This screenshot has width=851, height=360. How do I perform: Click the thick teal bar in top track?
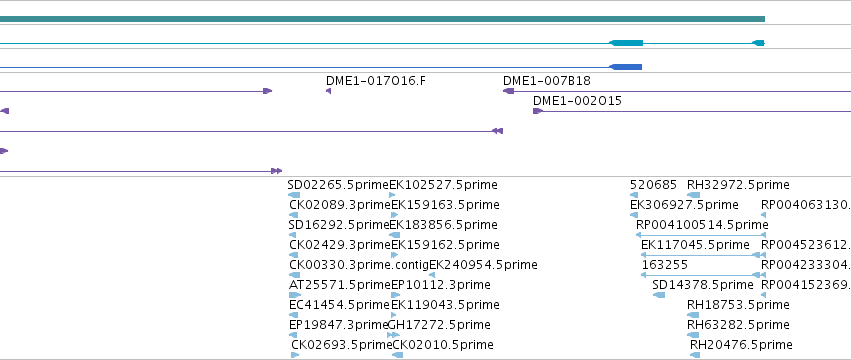[382, 19]
